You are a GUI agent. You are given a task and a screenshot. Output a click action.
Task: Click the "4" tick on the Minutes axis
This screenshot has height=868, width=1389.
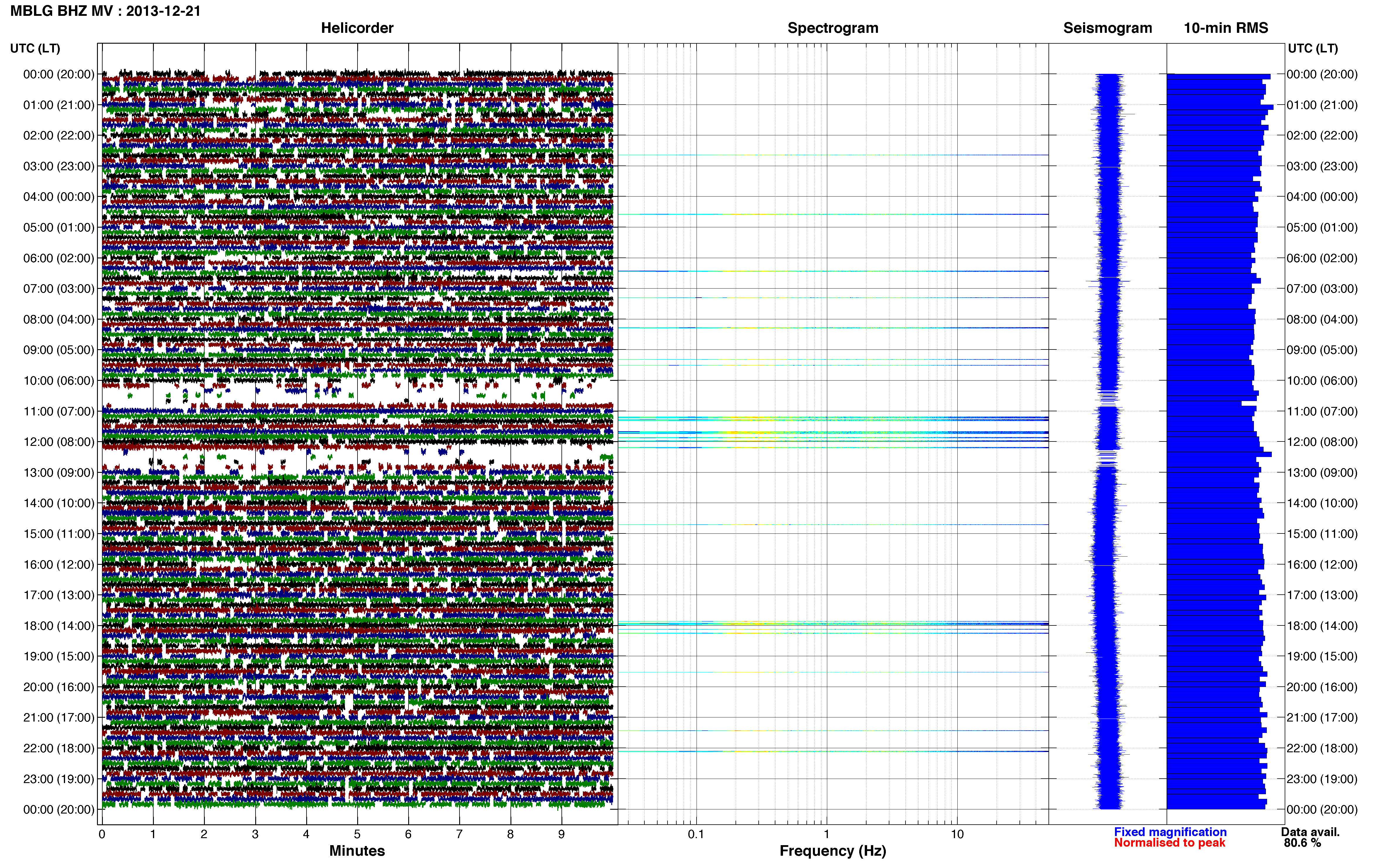[x=306, y=834]
